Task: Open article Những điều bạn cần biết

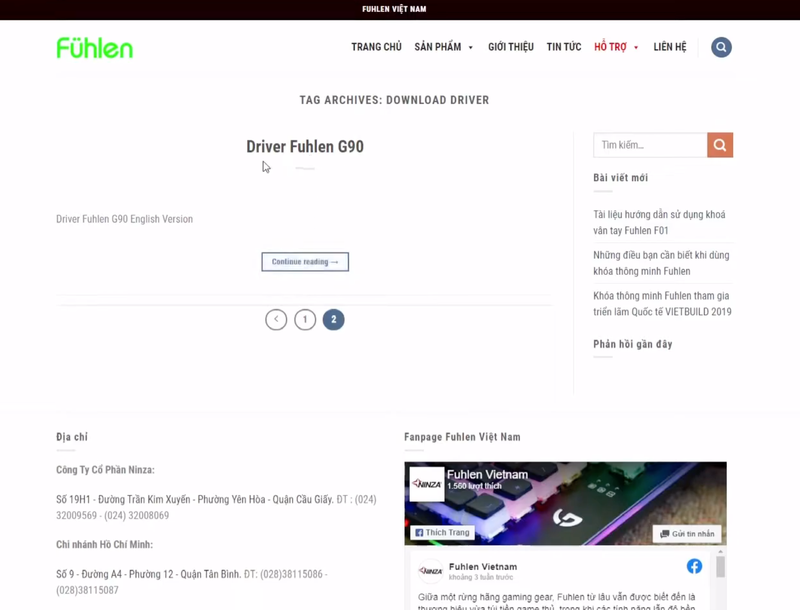Action: [661, 263]
